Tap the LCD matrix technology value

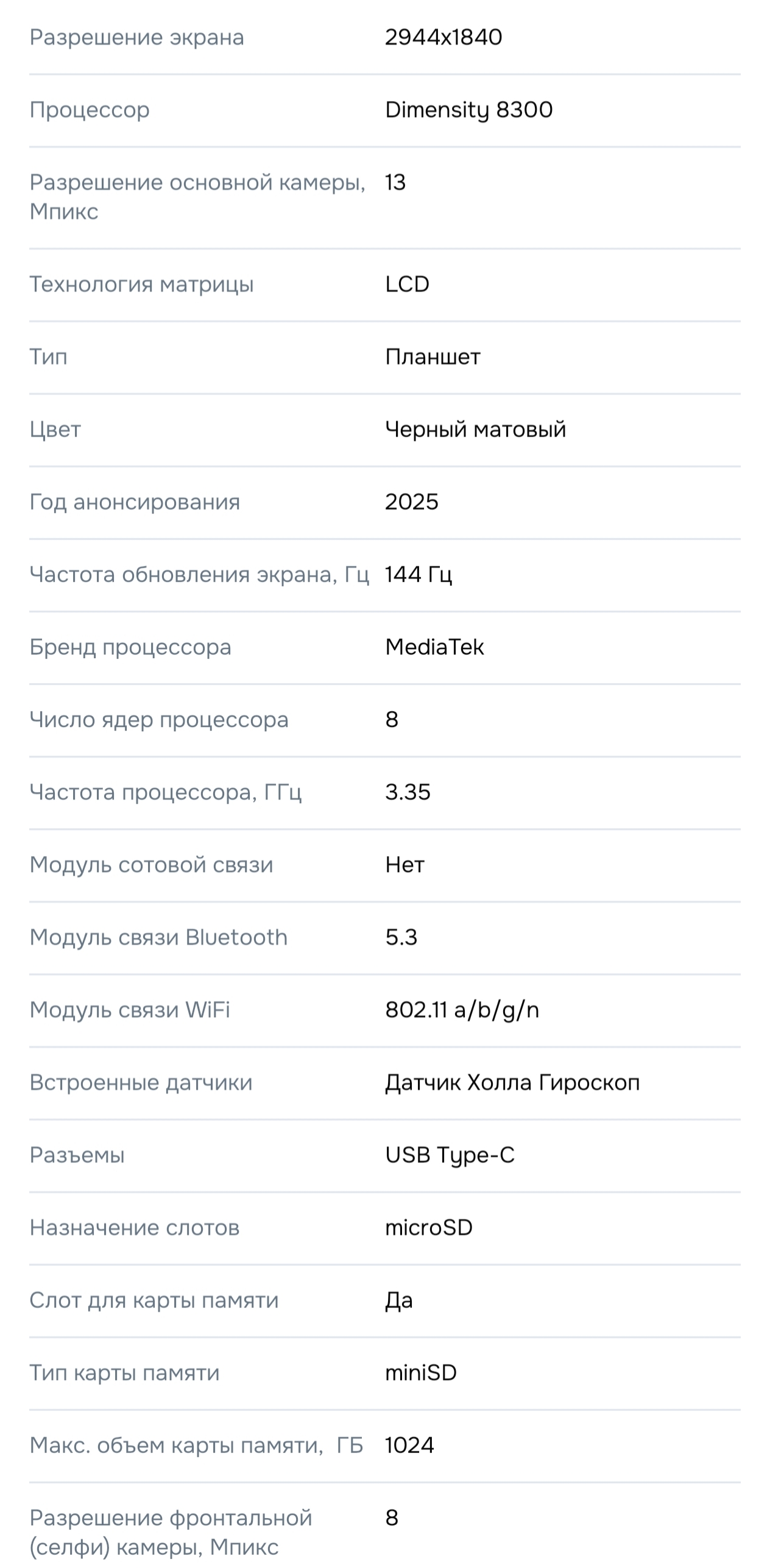click(407, 284)
